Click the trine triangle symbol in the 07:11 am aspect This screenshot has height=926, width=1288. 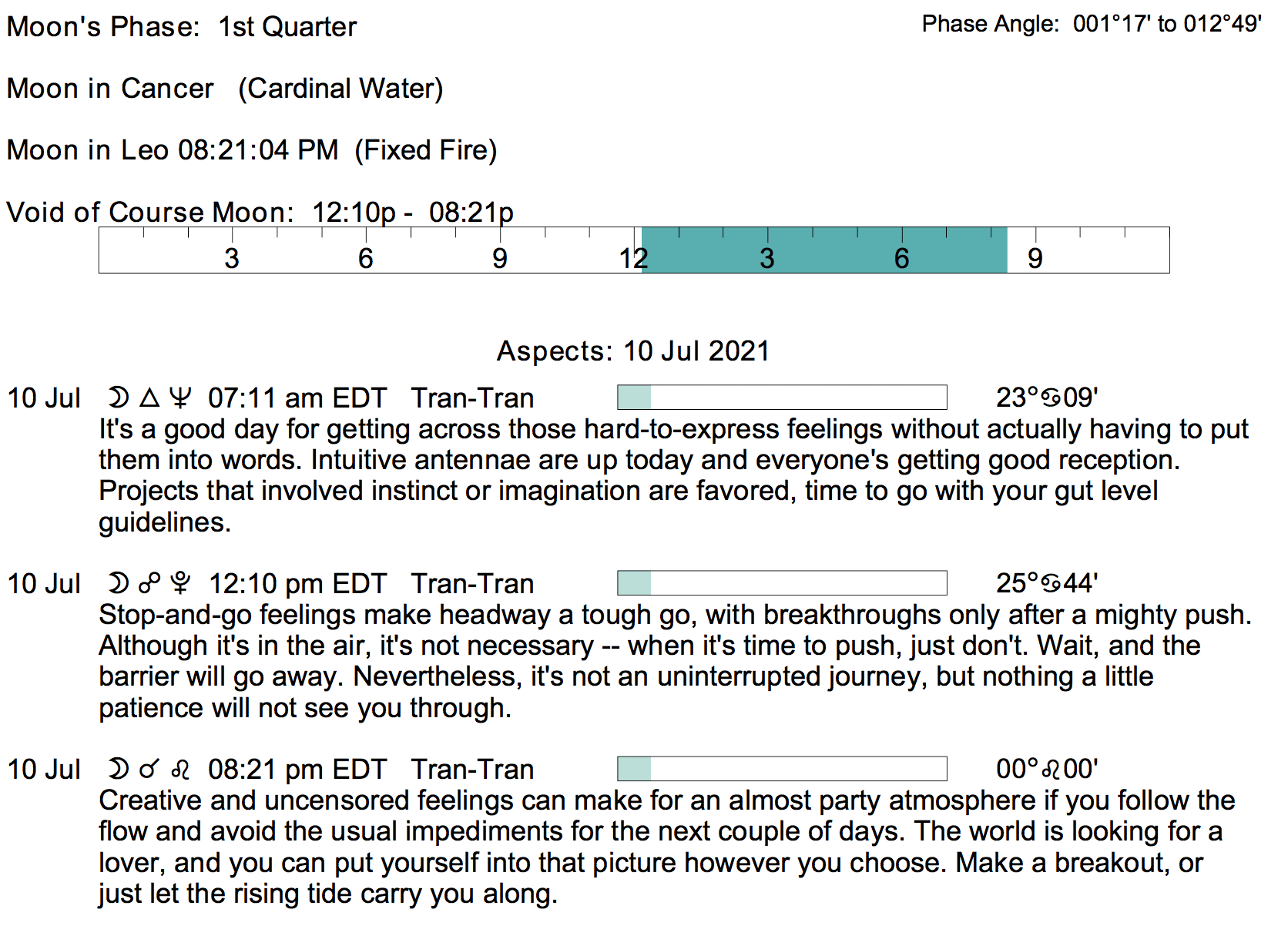pos(149,398)
